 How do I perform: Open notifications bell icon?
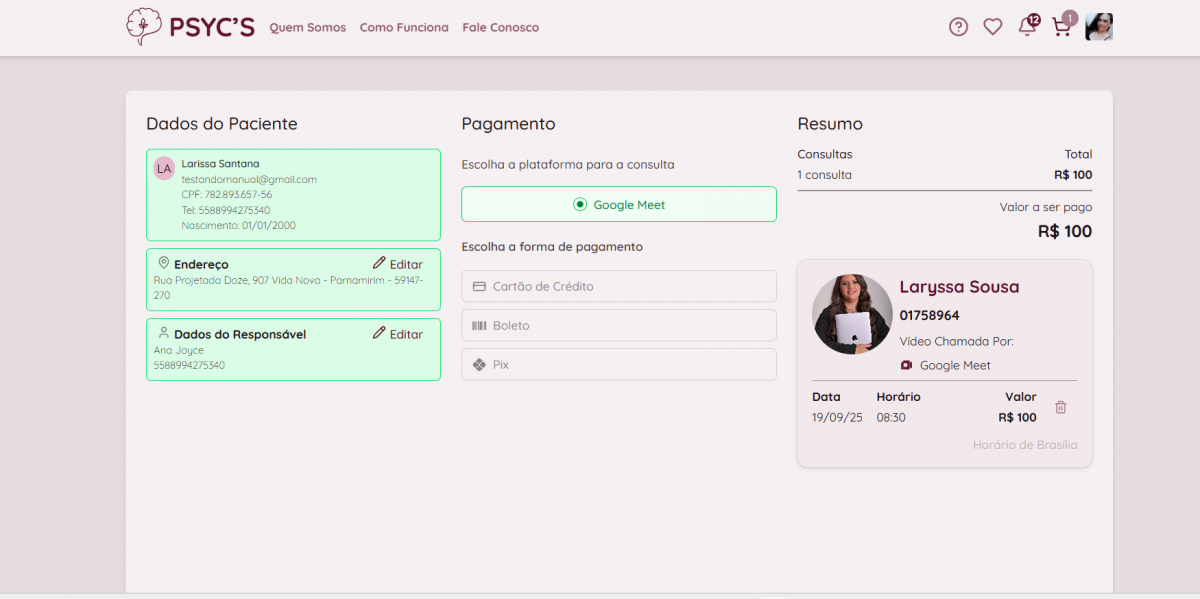tap(1026, 27)
